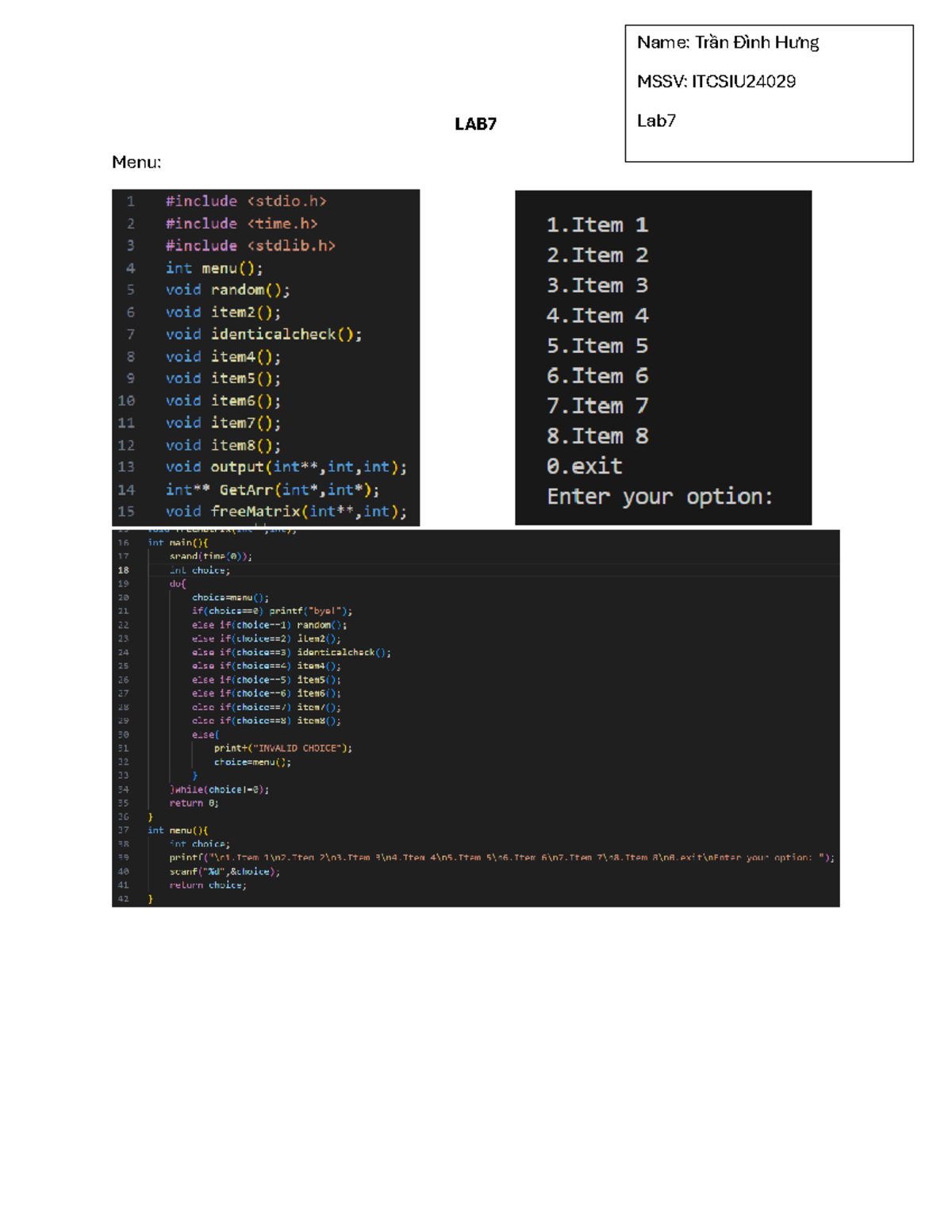This screenshot has width=952, height=1232.
Task: Click prototype "void random();"
Action: click(x=228, y=290)
